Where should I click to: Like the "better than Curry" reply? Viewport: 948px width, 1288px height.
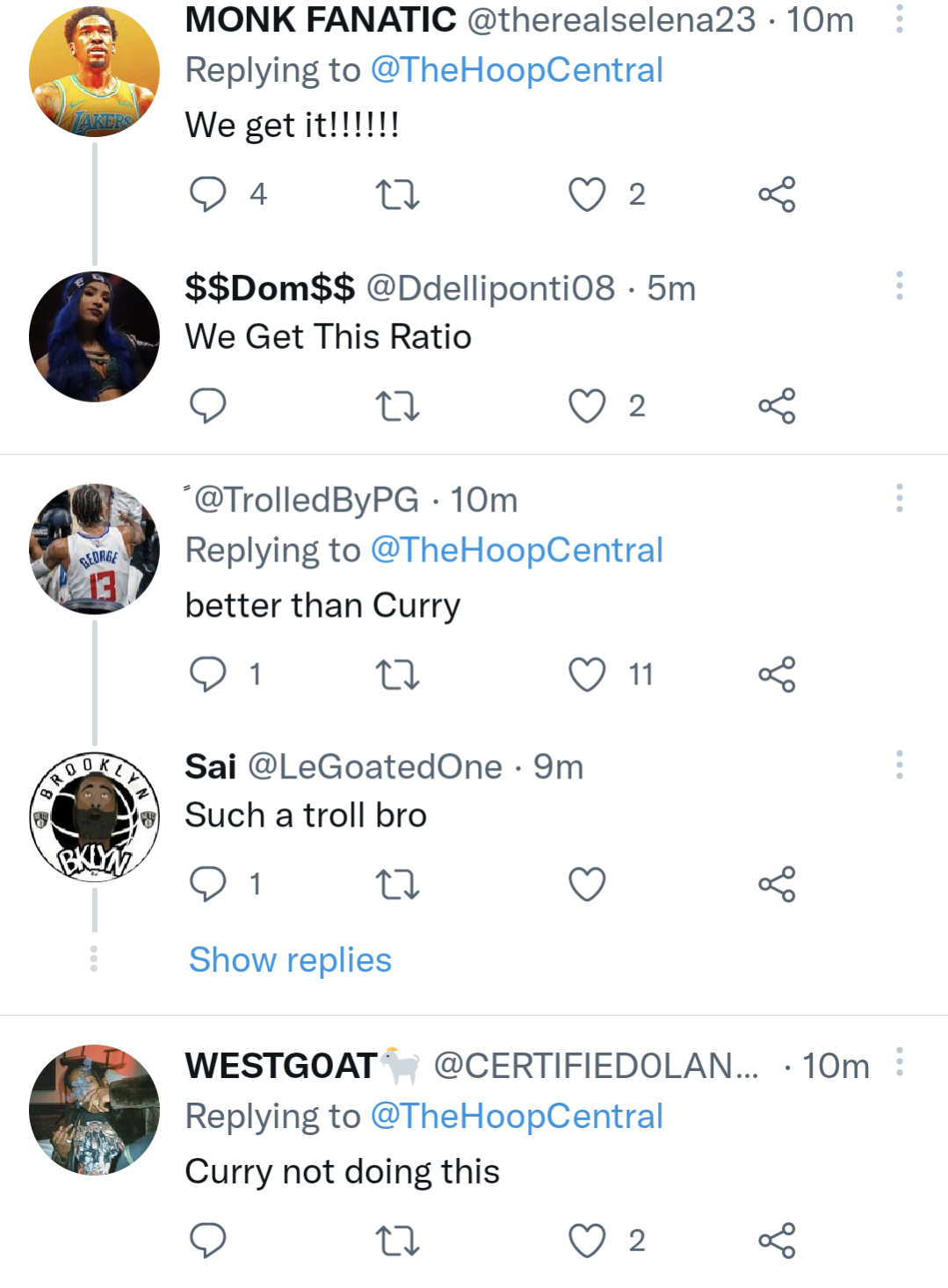(x=585, y=674)
